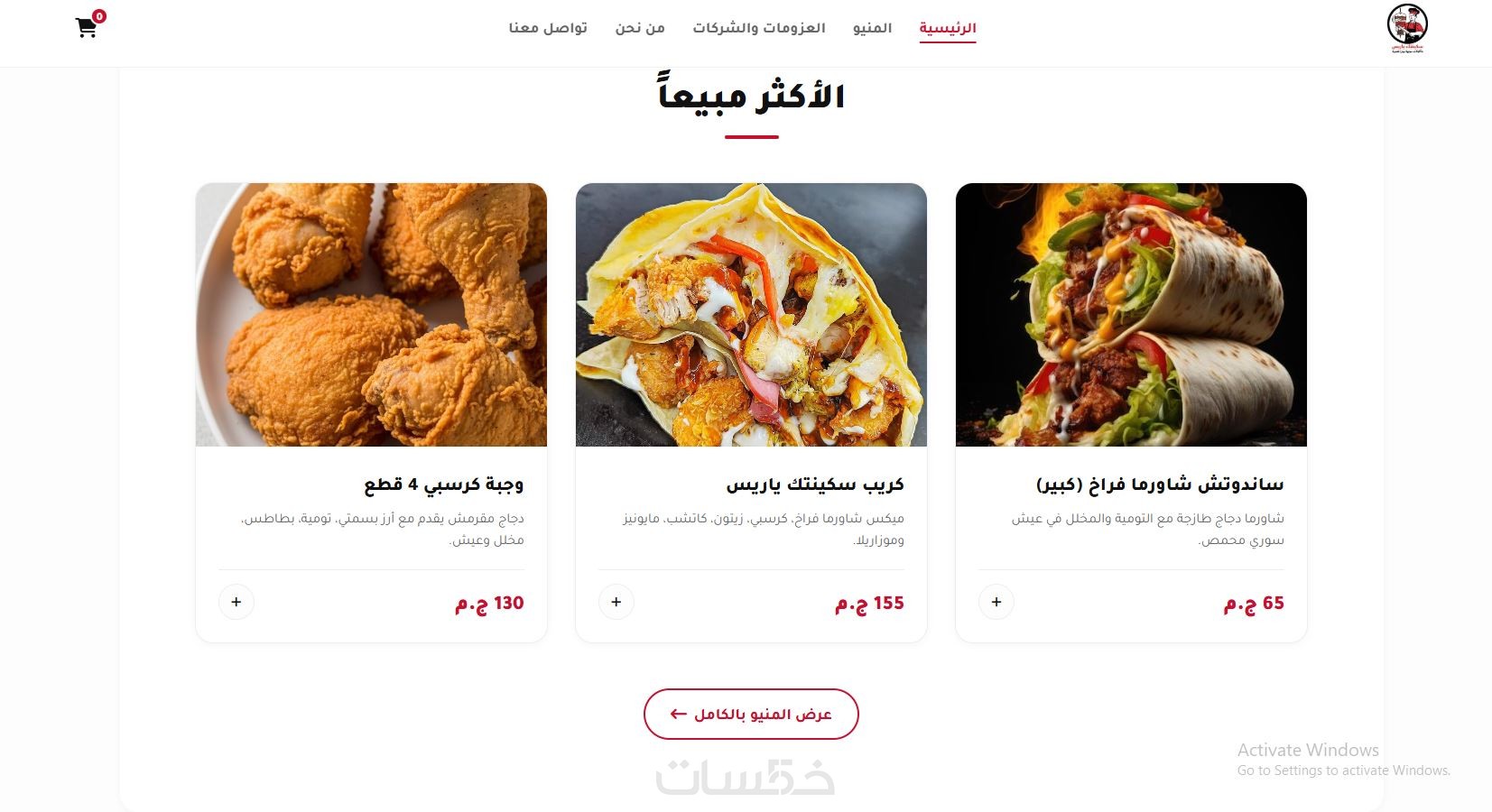
Task: Open the crepe dish photo
Action: coord(751,315)
